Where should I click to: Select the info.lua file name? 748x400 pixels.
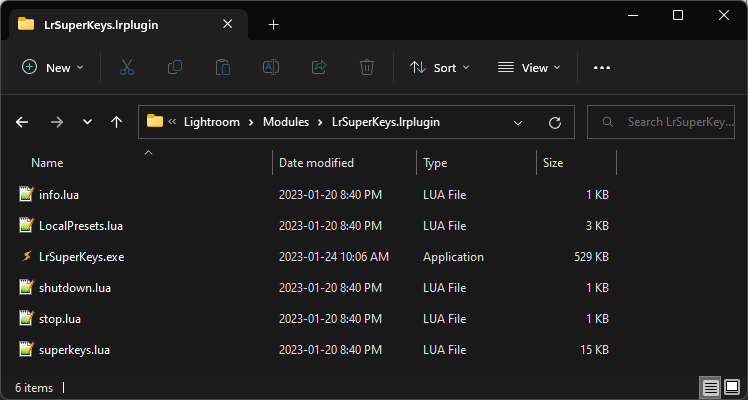[x=59, y=195]
